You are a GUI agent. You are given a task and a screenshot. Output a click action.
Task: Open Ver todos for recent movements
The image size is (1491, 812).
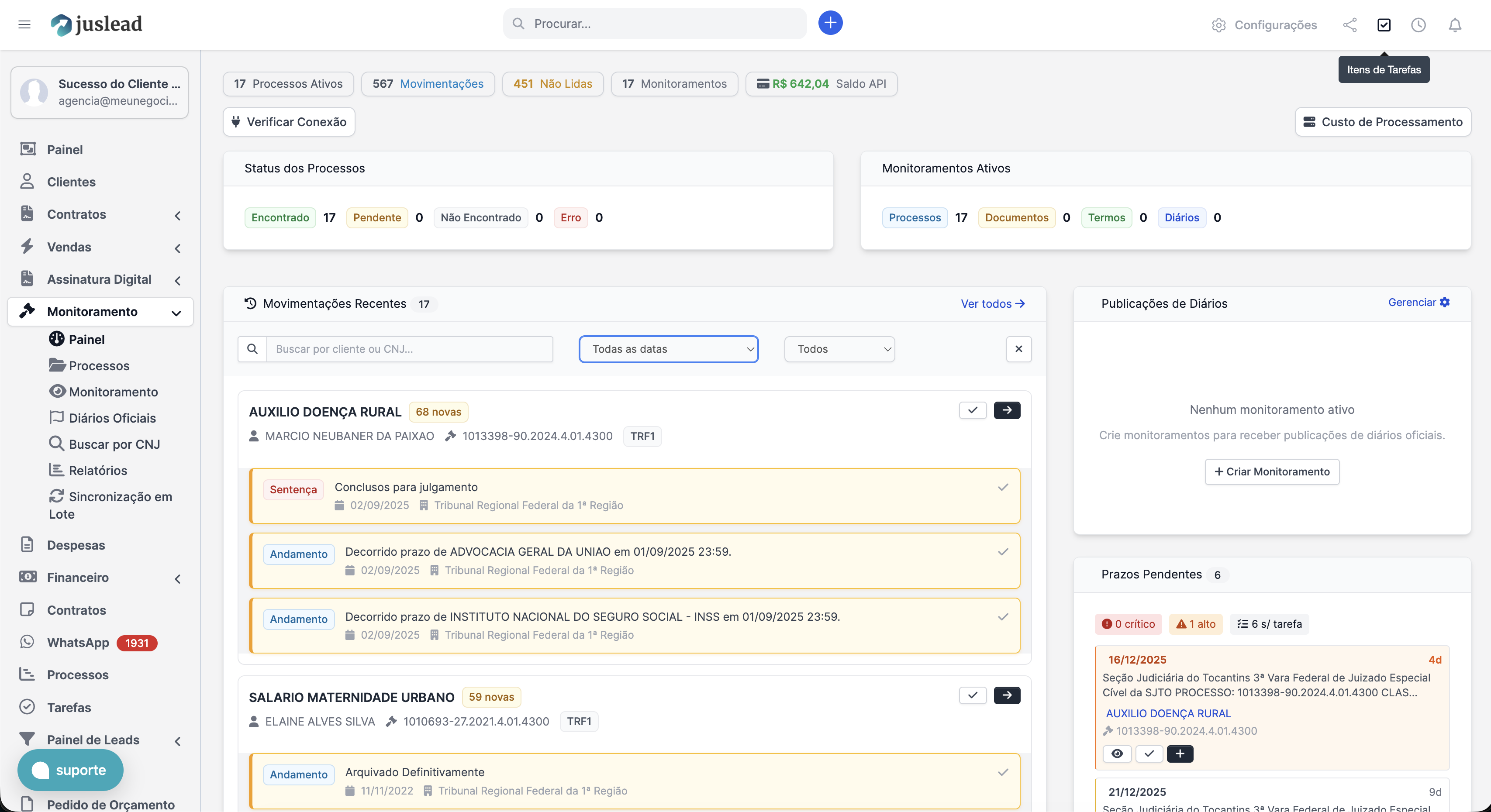pos(992,304)
